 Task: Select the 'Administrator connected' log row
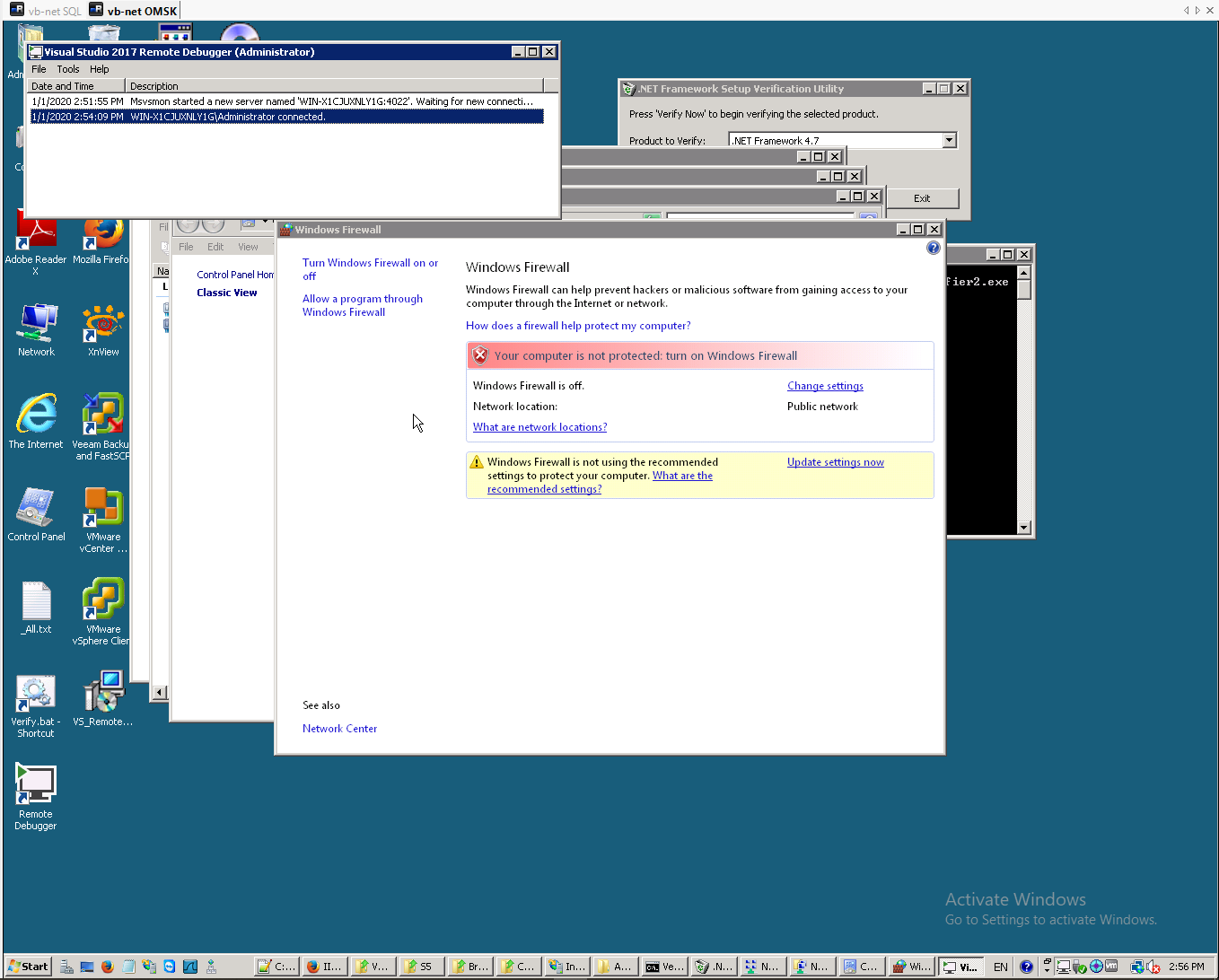286,117
